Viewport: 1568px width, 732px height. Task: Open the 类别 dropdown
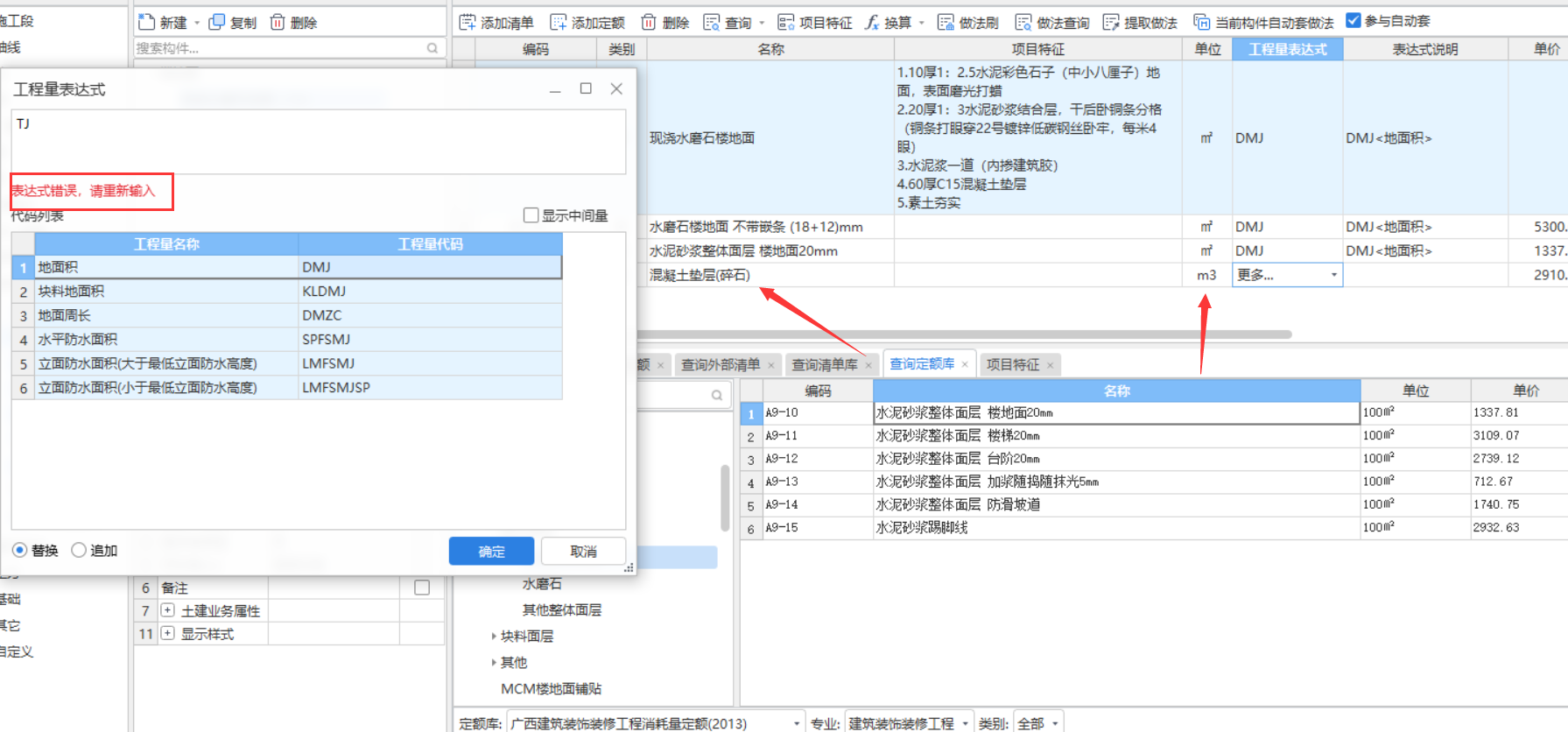pyautogui.click(x=1055, y=723)
